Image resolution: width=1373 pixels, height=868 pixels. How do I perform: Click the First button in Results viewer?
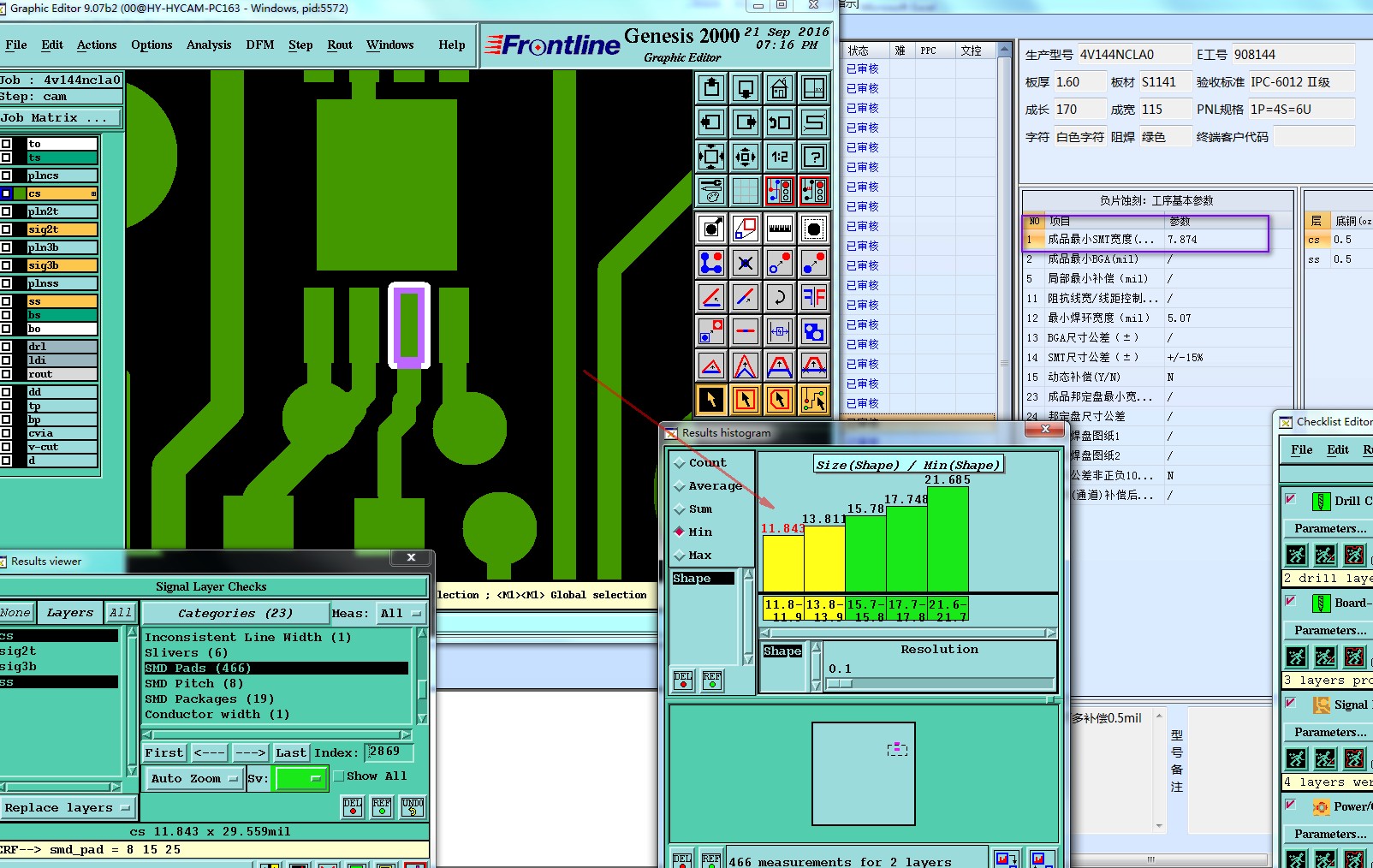tap(164, 753)
